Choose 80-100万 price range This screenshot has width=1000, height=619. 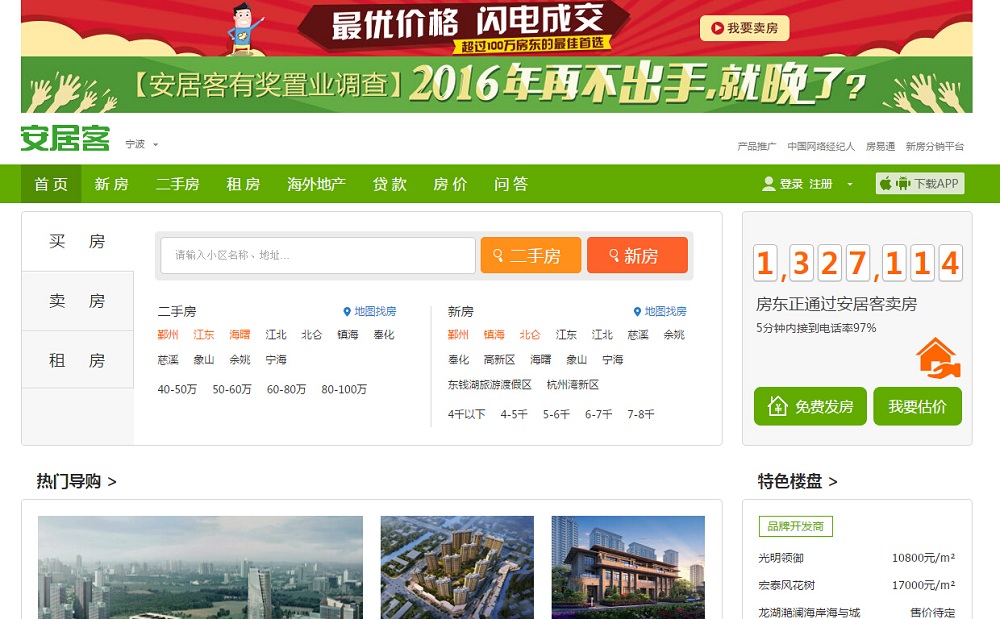(344, 389)
